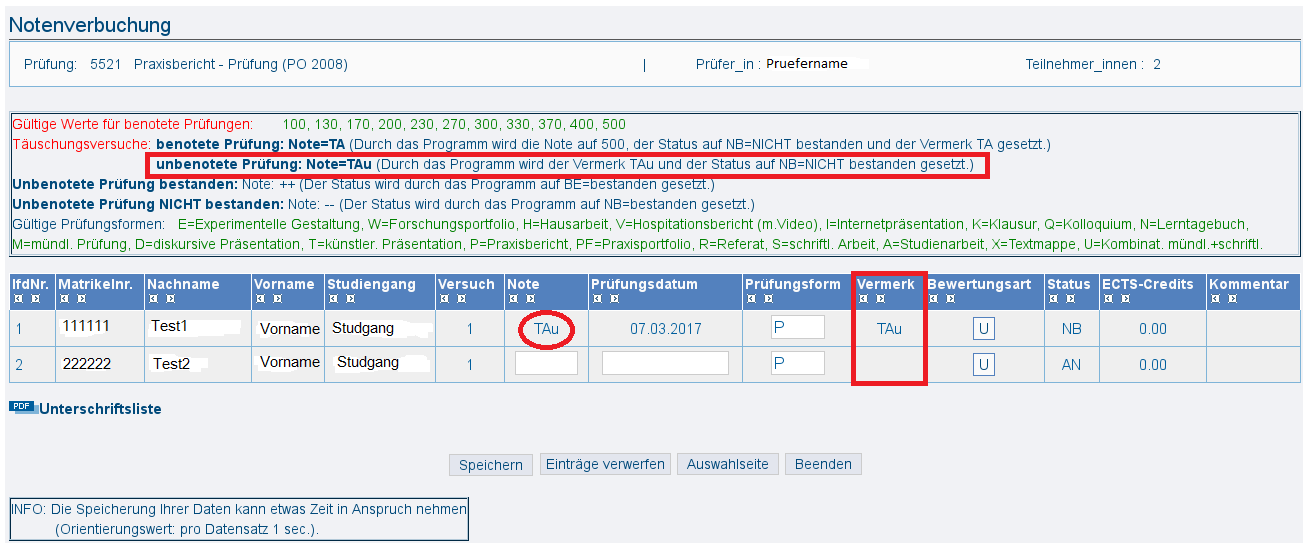Open the Unterschriftsliste link
Image resolution: width=1303 pixels, height=543 pixels.
(100, 409)
